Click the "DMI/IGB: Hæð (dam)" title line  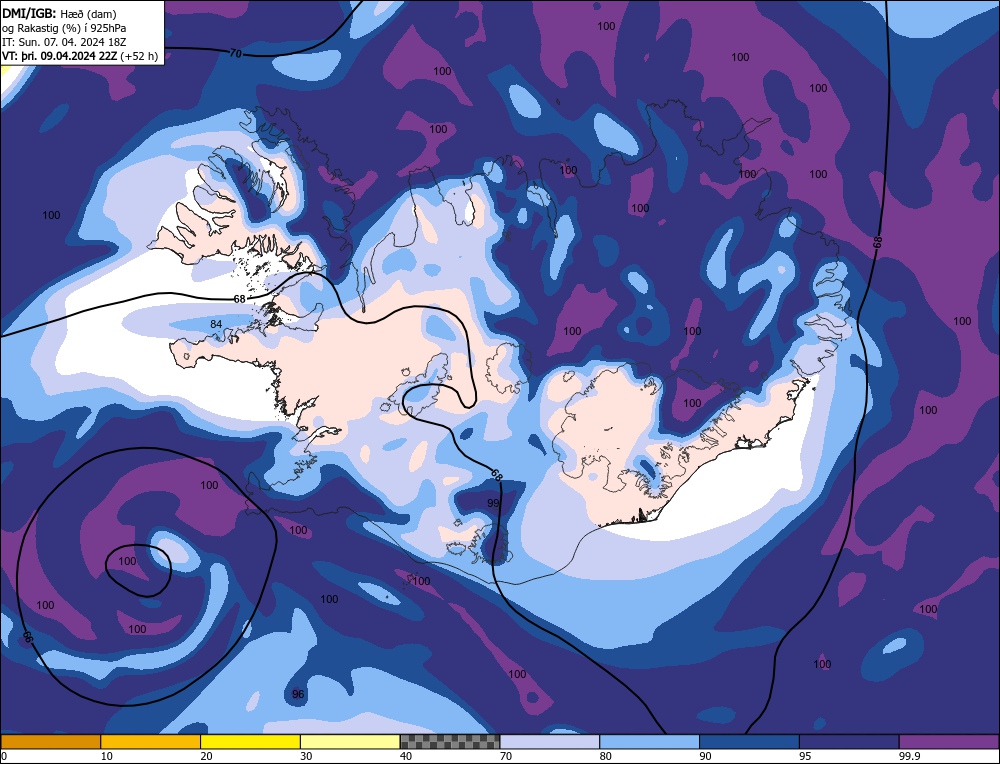[59, 13]
